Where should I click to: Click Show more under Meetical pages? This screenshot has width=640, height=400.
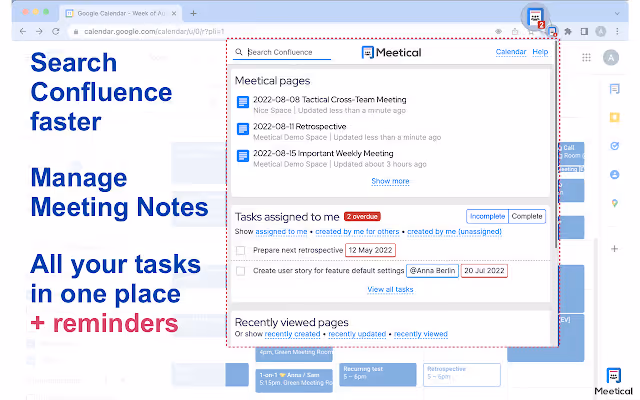pos(390,181)
